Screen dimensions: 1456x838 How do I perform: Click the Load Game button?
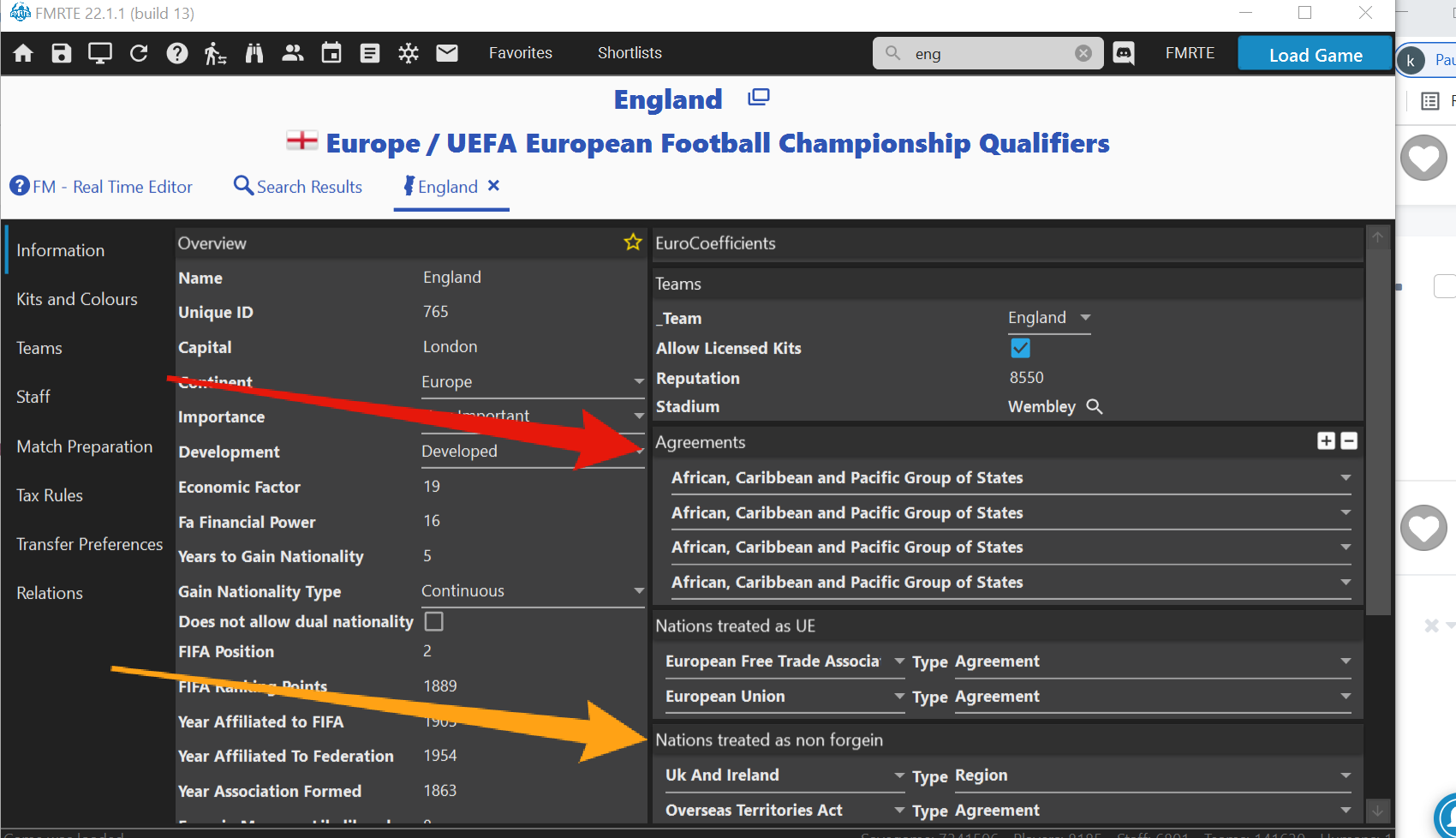[x=1316, y=54]
